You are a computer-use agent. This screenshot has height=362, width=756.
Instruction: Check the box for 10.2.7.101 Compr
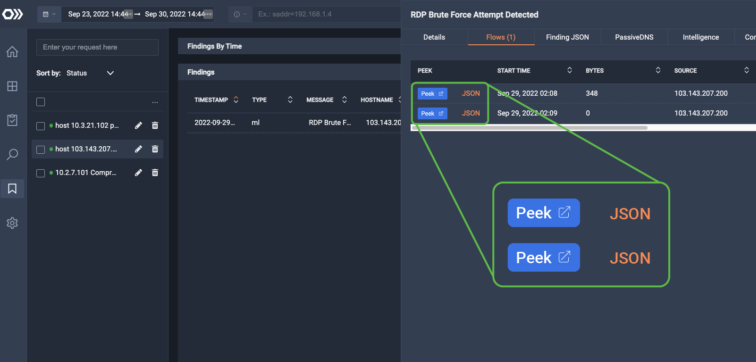[40, 173]
